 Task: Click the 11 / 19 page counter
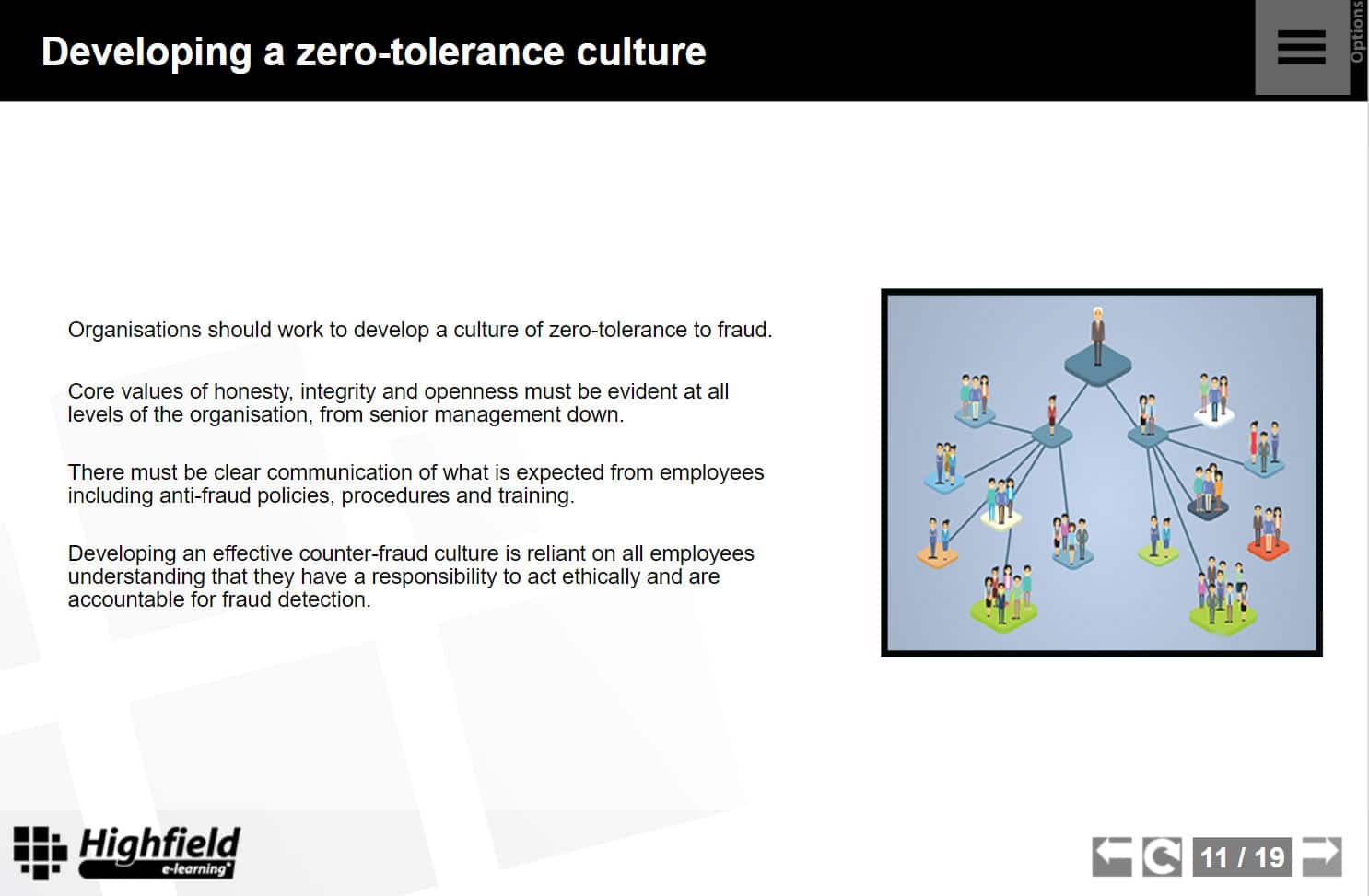[1242, 857]
